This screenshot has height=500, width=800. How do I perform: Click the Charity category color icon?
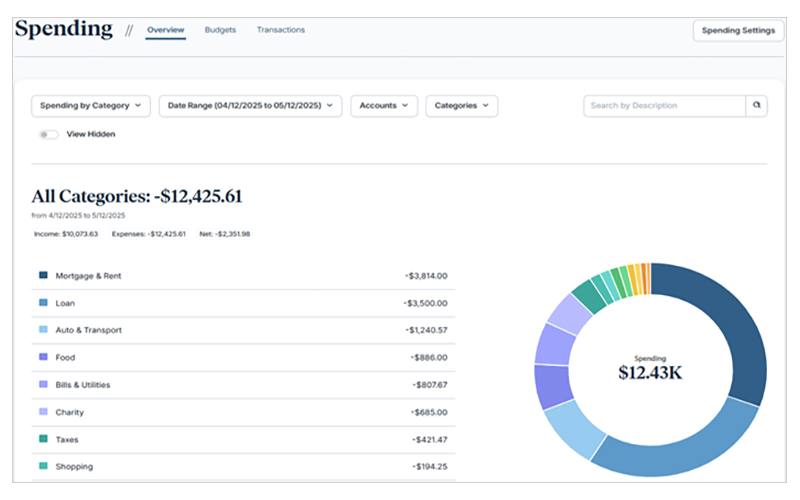coord(43,412)
